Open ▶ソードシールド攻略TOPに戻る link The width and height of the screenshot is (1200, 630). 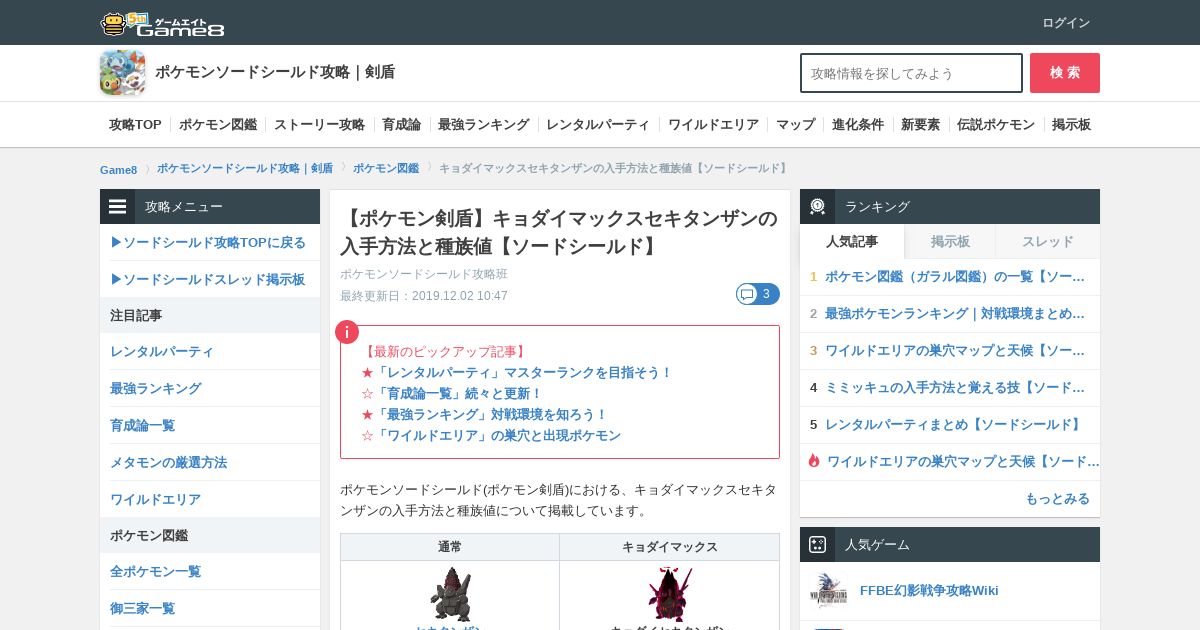point(208,243)
